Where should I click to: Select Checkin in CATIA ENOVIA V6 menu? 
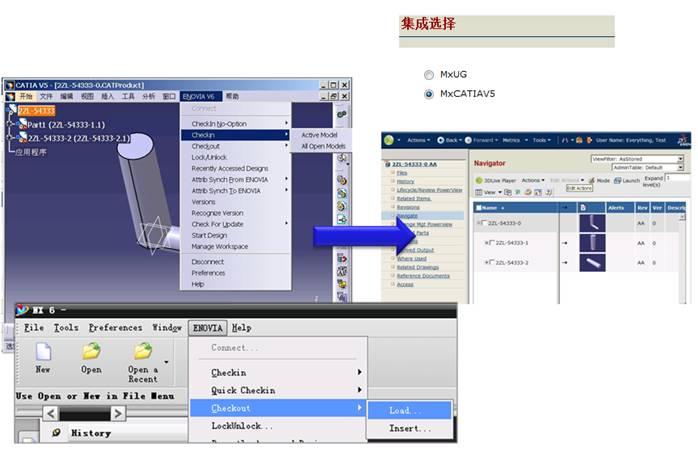[x=235, y=135]
